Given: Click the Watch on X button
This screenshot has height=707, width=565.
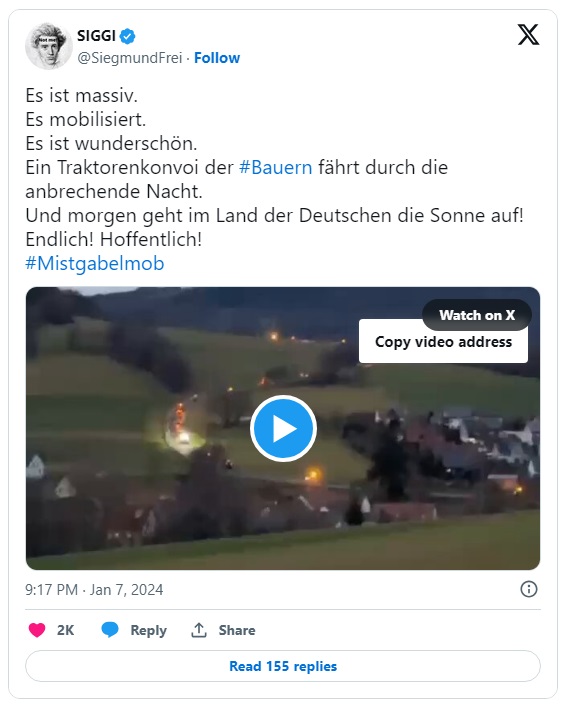Looking at the screenshot, I should pyautogui.click(x=477, y=315).
